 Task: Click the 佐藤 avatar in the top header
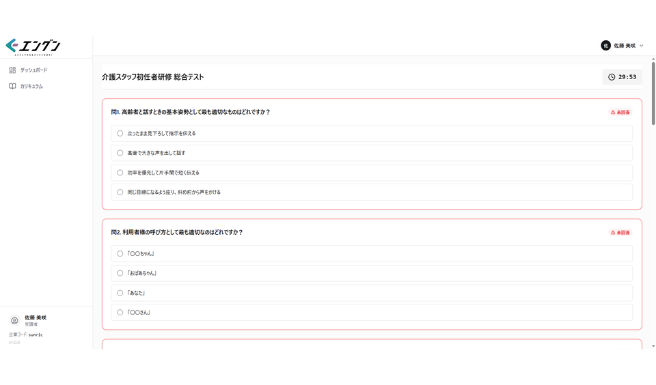click(x=605, y=45)
